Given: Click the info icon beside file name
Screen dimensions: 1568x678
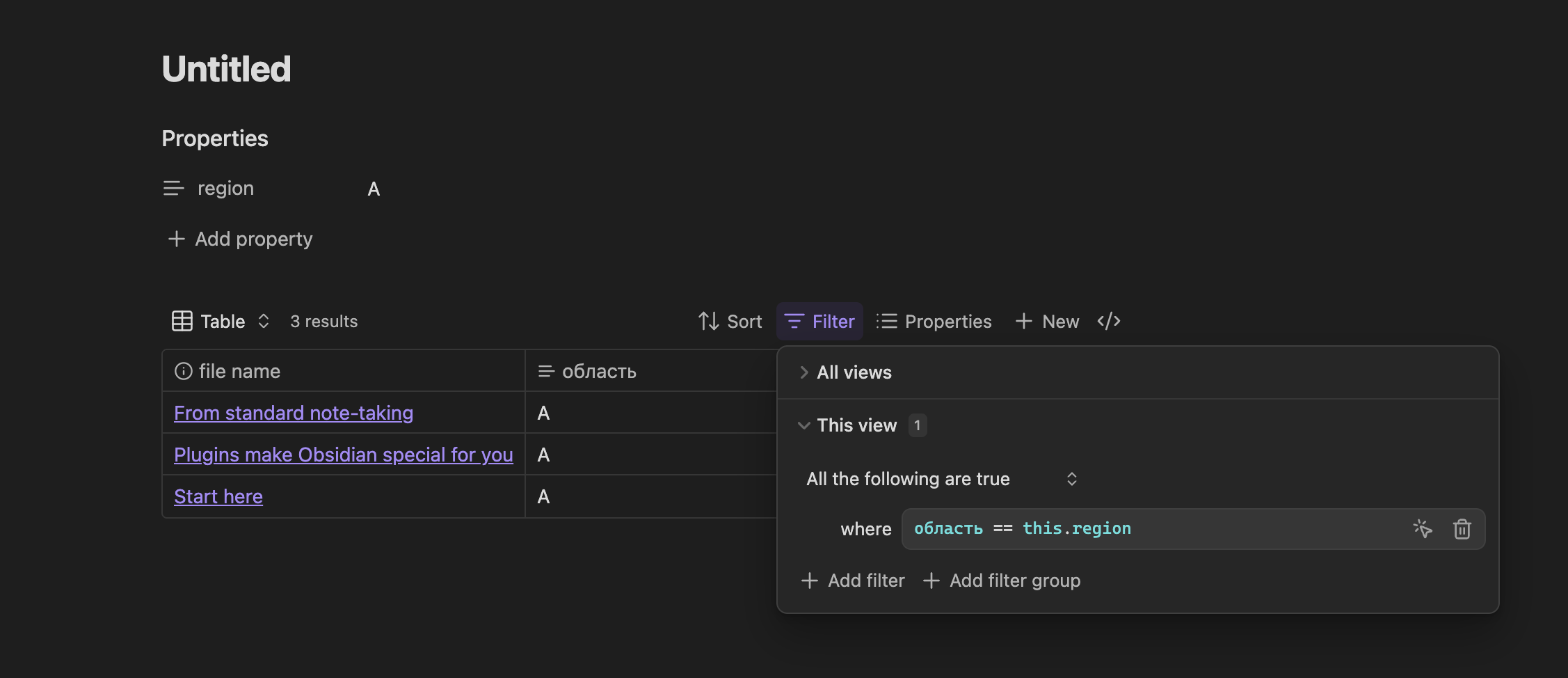Looking at the screenshot, I should [x=183, y=371].
